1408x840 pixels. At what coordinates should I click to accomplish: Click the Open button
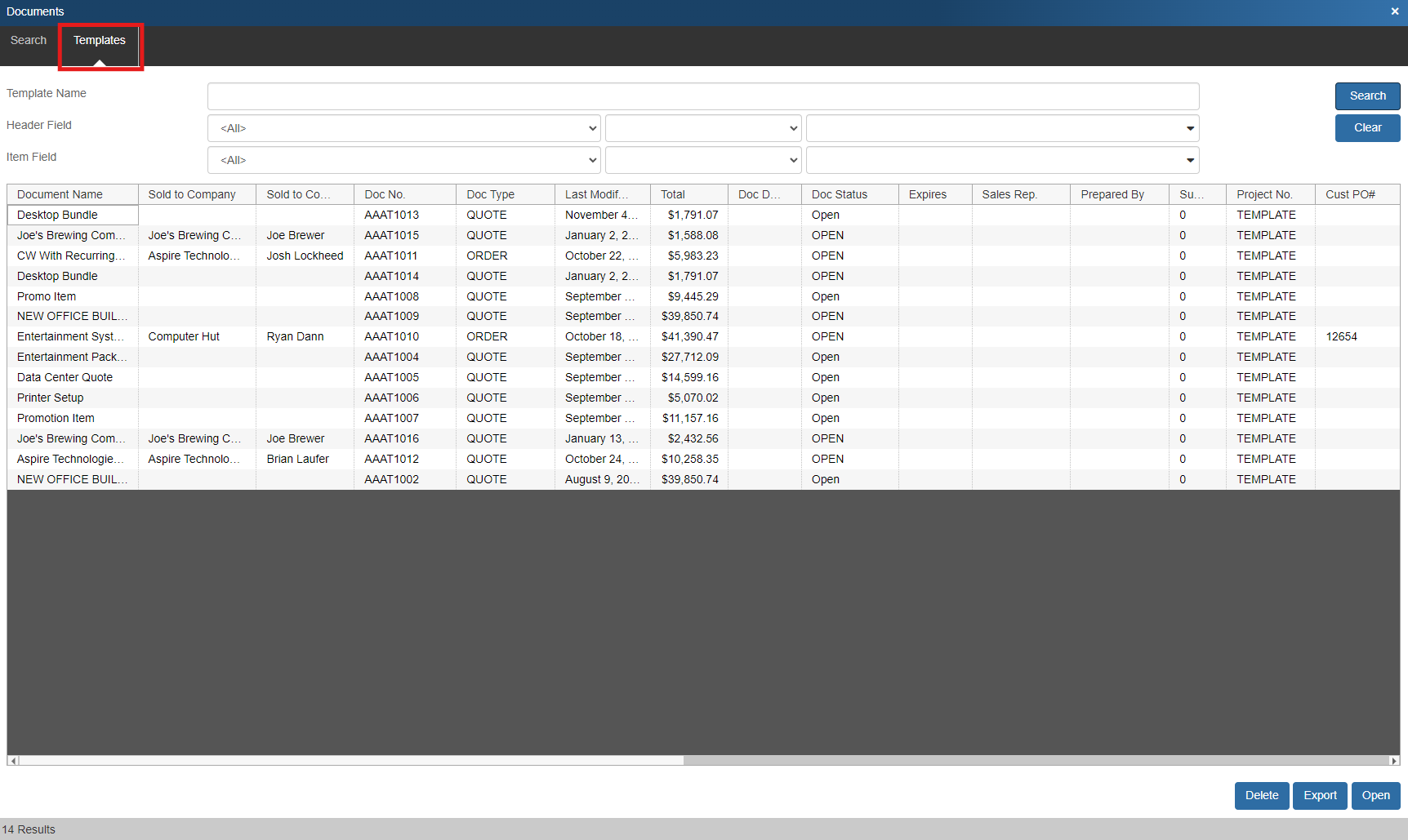click(1375, 796)
